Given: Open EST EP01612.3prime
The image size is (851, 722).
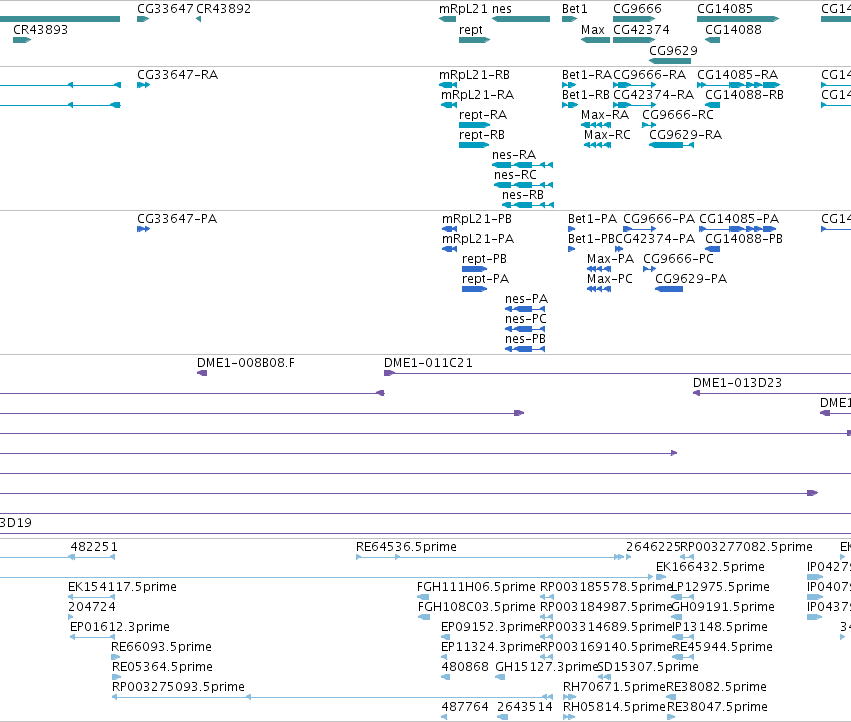Looking at the screenshot, I should [92, 637].
